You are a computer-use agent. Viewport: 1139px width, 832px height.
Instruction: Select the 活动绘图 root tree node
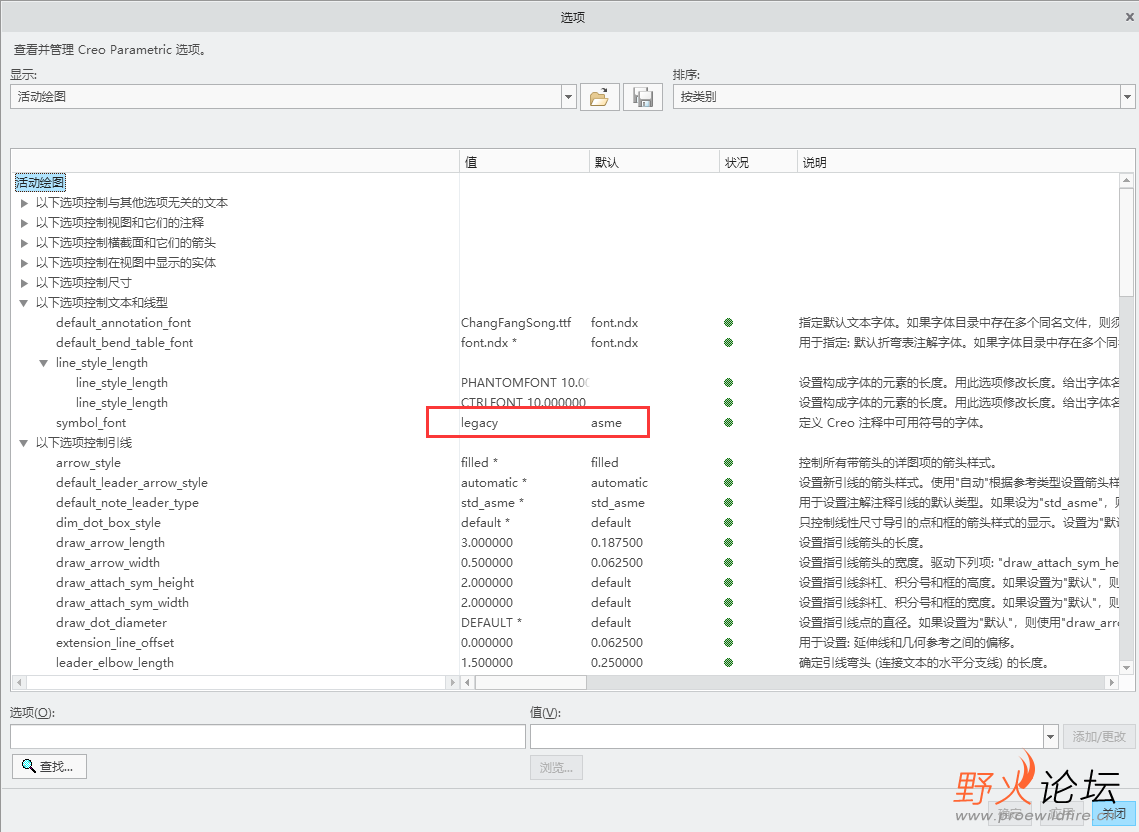(x=41, y=182)
